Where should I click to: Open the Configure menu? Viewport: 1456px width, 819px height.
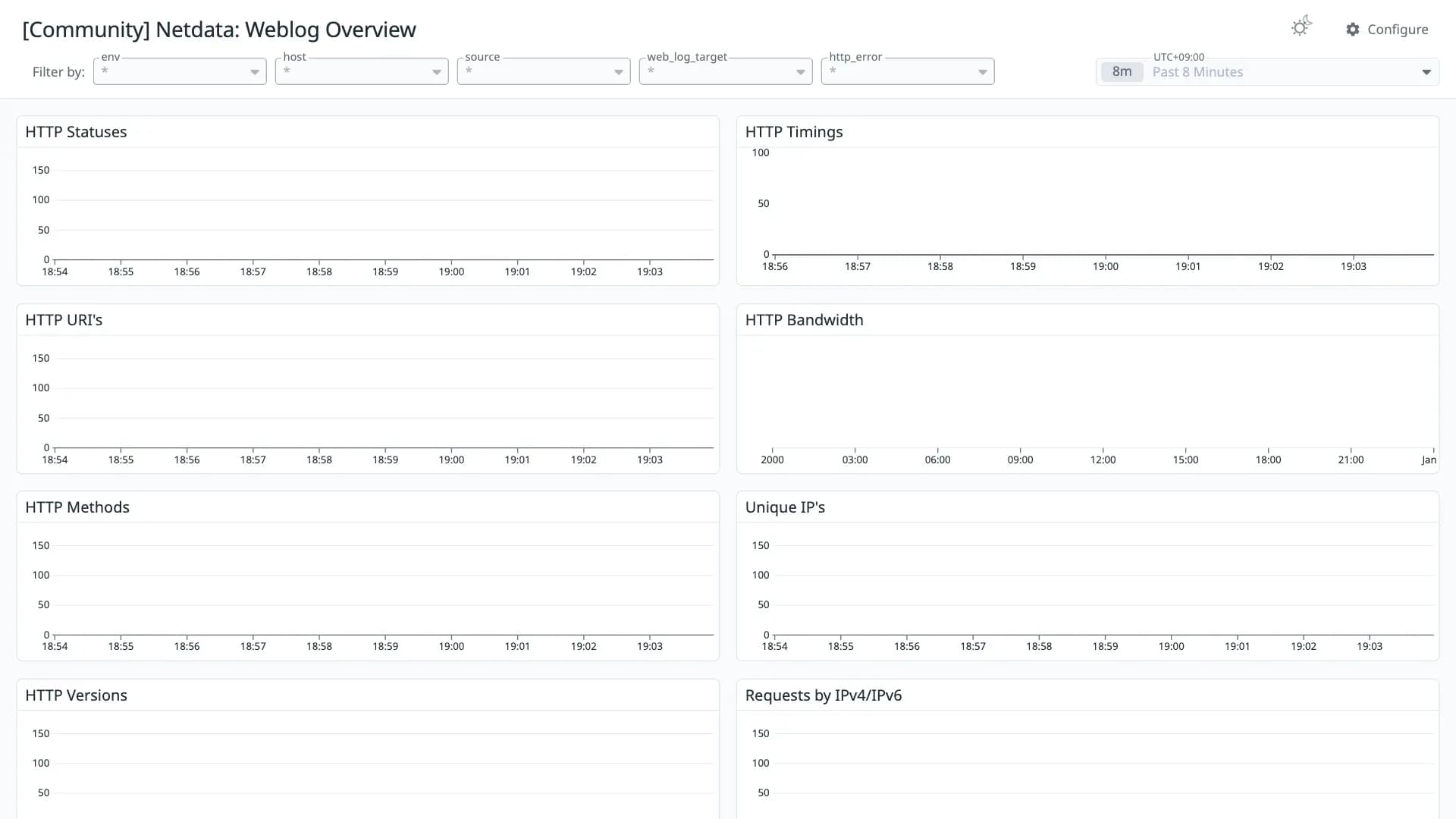(1387, 30)
